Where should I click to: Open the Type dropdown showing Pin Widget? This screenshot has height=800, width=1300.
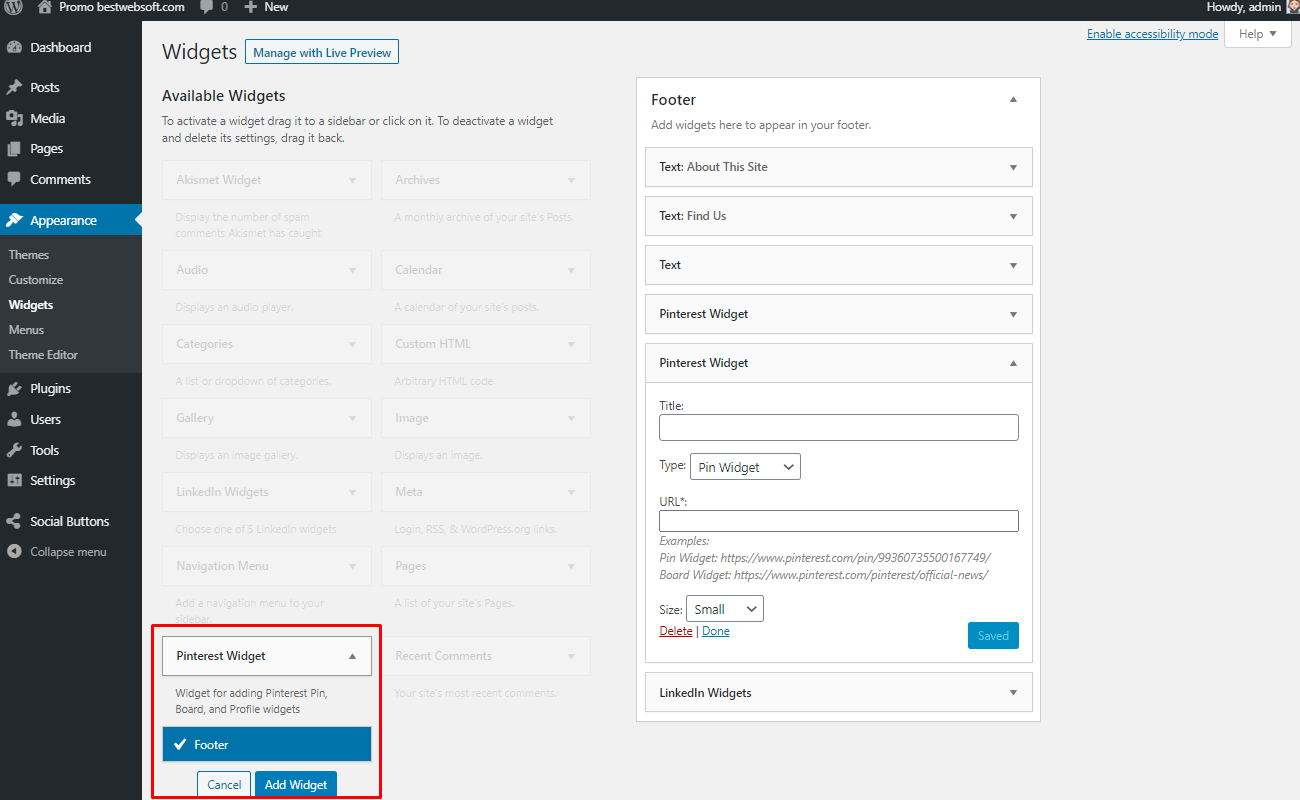(745, 467)
